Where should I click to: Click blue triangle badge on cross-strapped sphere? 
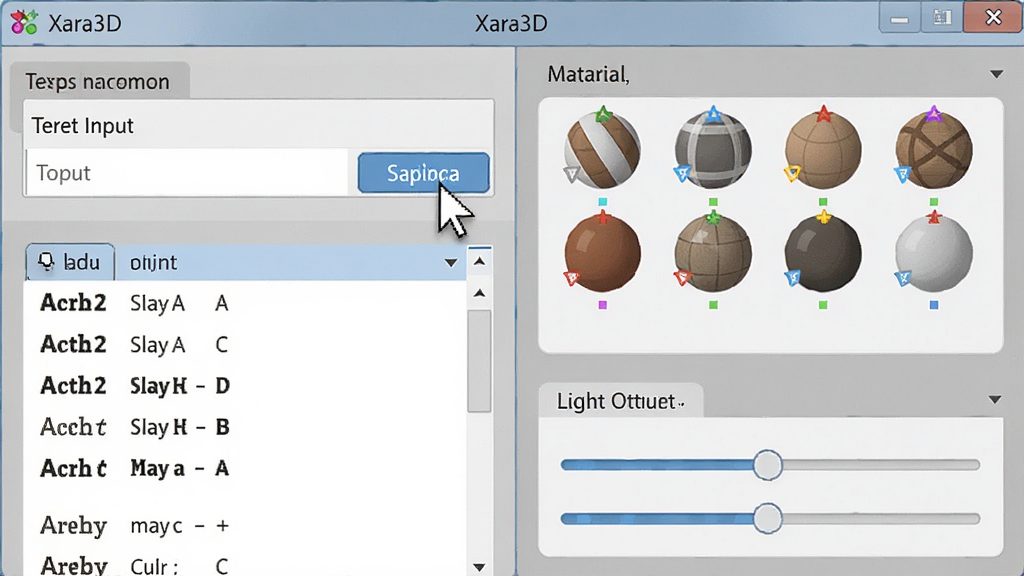[903, 174]
